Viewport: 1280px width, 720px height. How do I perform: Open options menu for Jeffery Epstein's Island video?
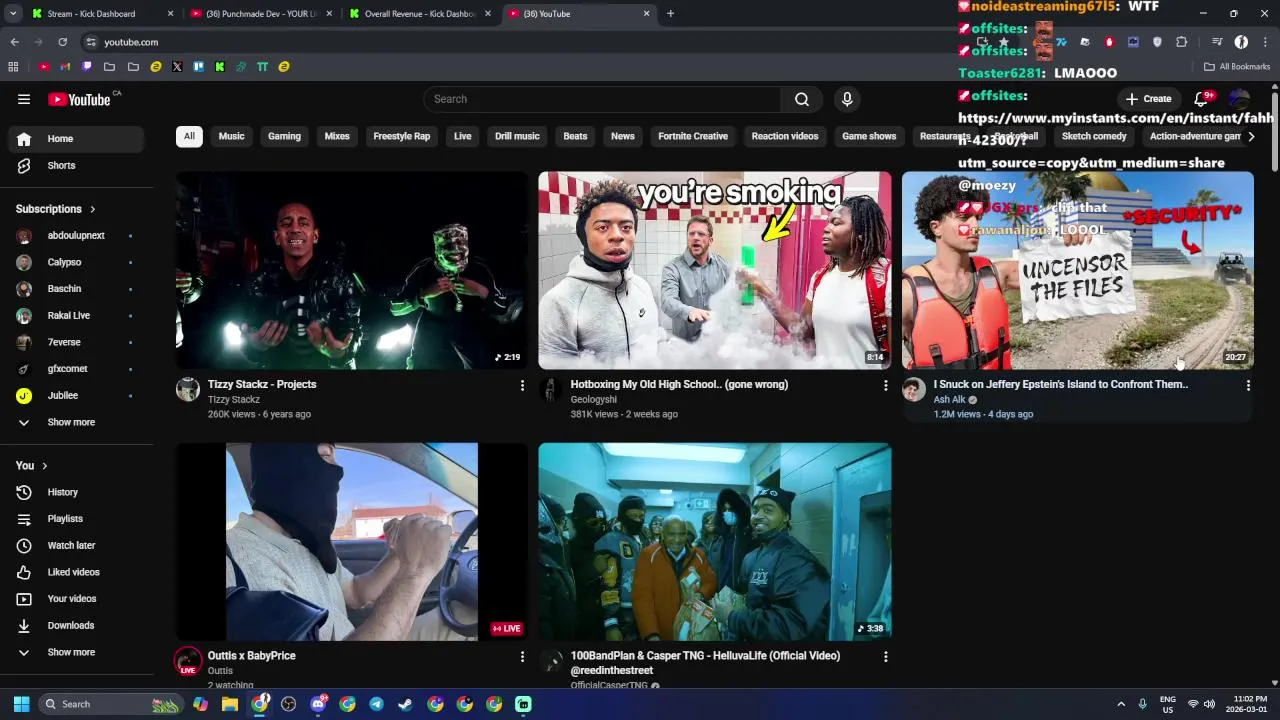(x=1247, y=385)
